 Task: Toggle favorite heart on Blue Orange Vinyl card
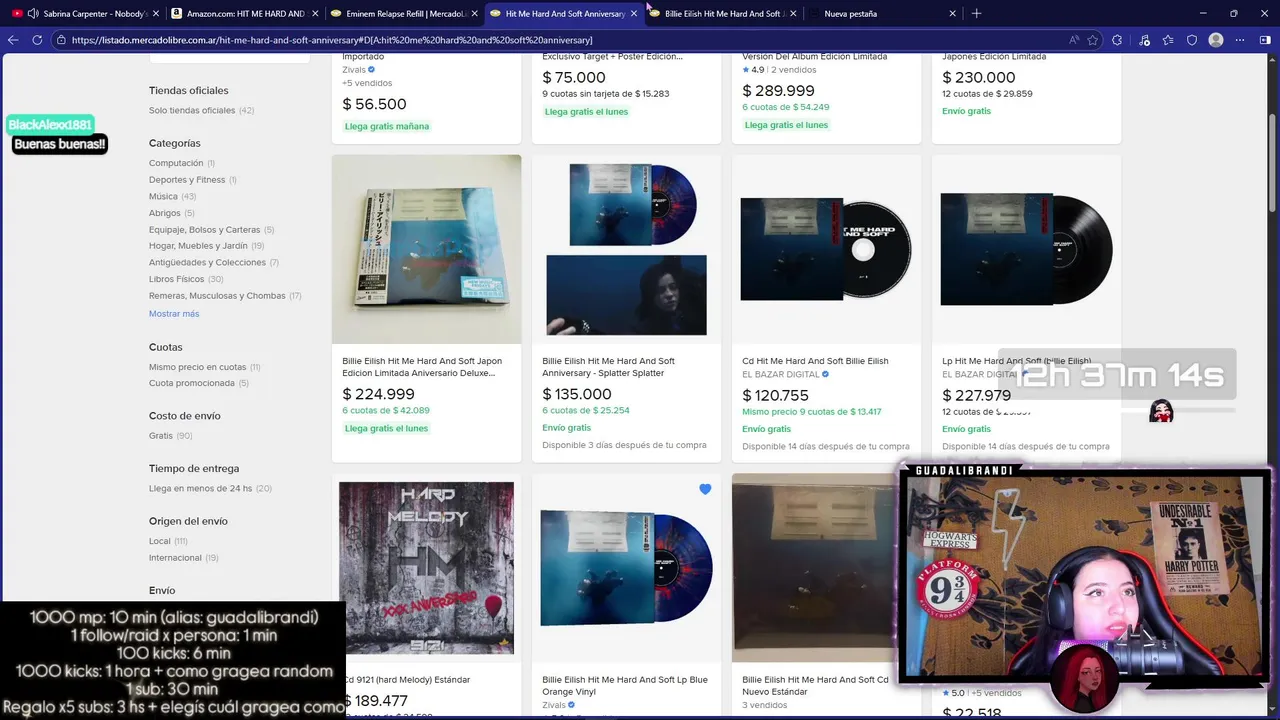coord(705,489)
